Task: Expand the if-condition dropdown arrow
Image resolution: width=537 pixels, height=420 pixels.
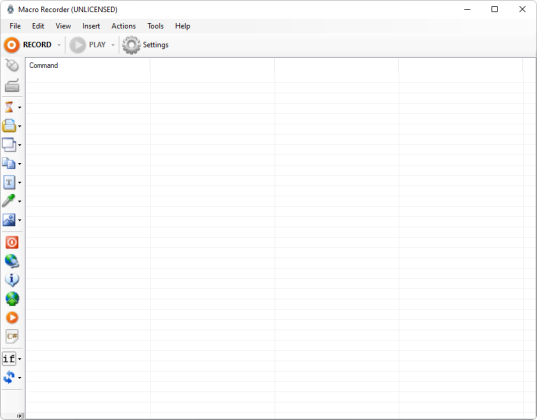Action: tap(20, 359)
